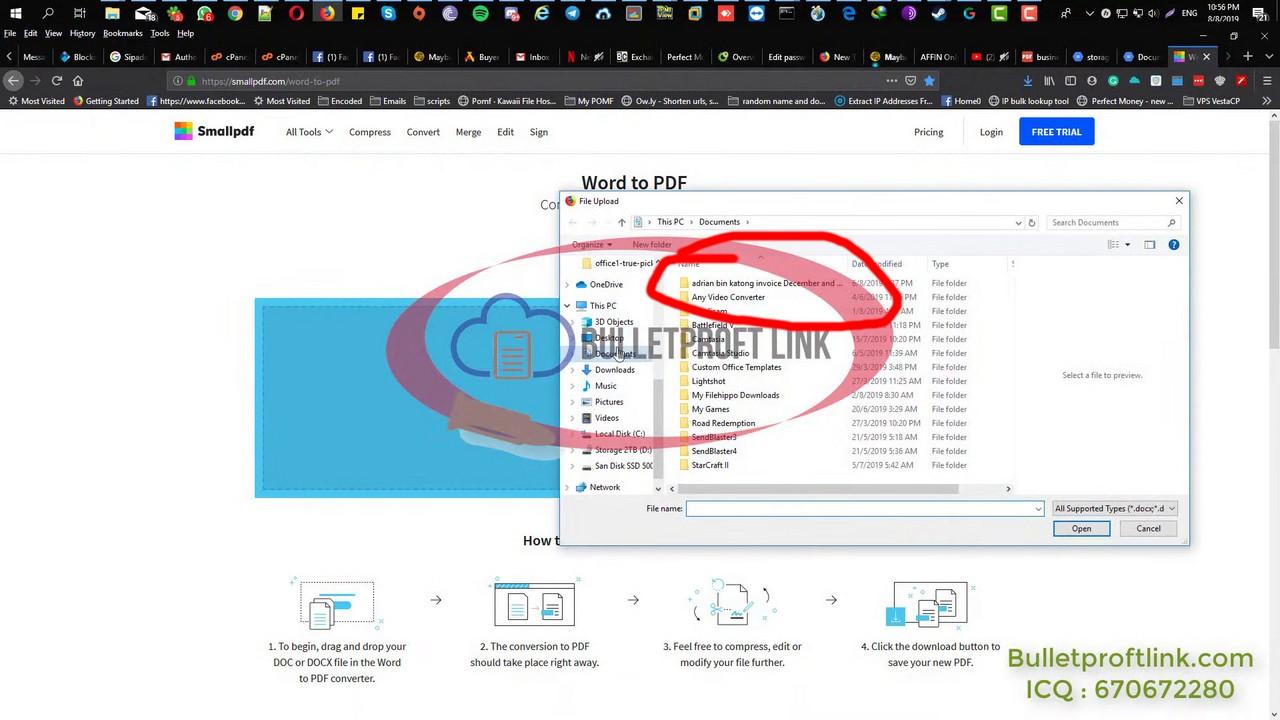The height and width of the screenshot is (720, 1280).
Task: Click Cancel in File Upload dialog
Action: coord(1148,528)
